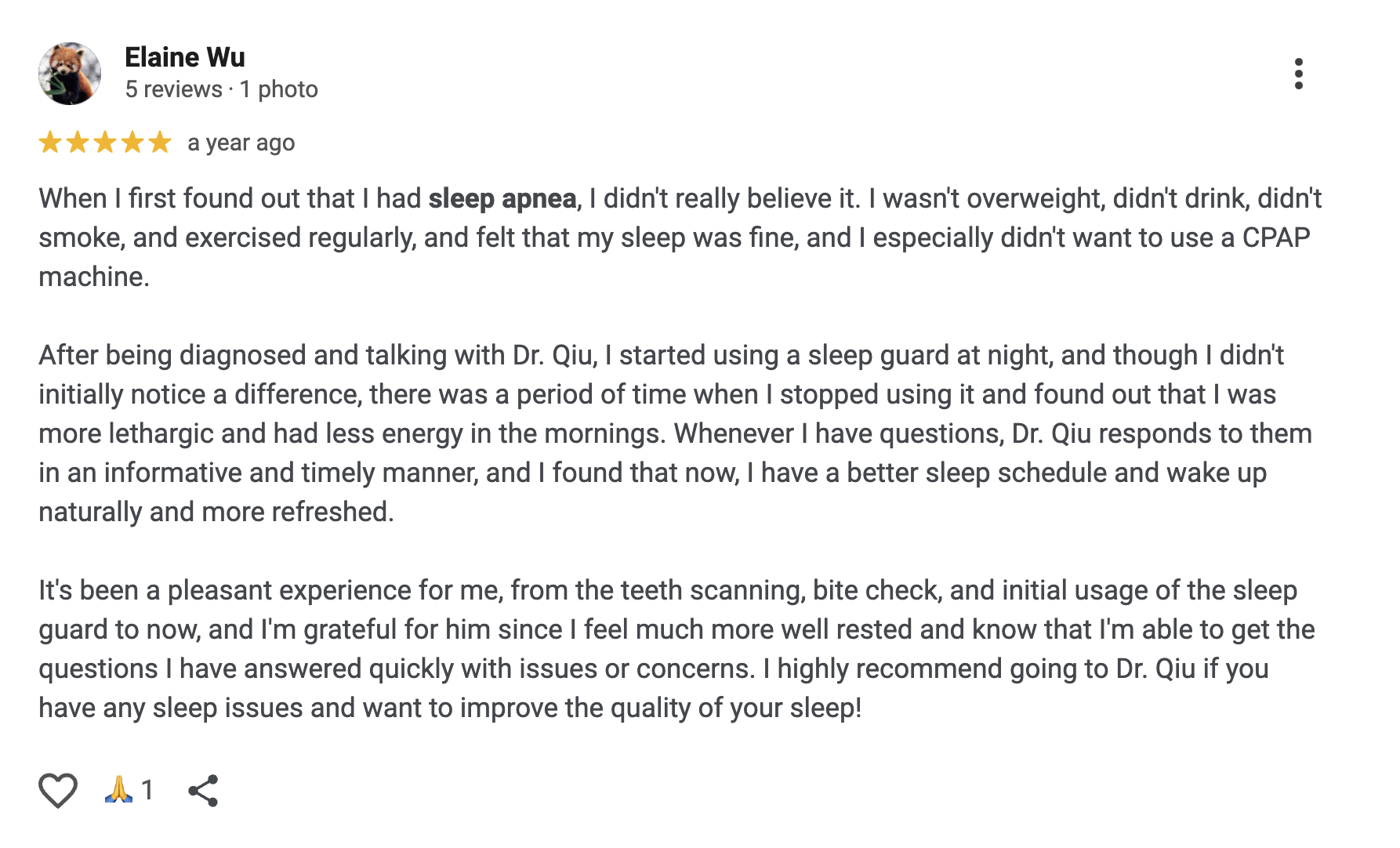Open the three-dot more options menu
This screenshot has height=848, width=1400.
click(1298, 74)
